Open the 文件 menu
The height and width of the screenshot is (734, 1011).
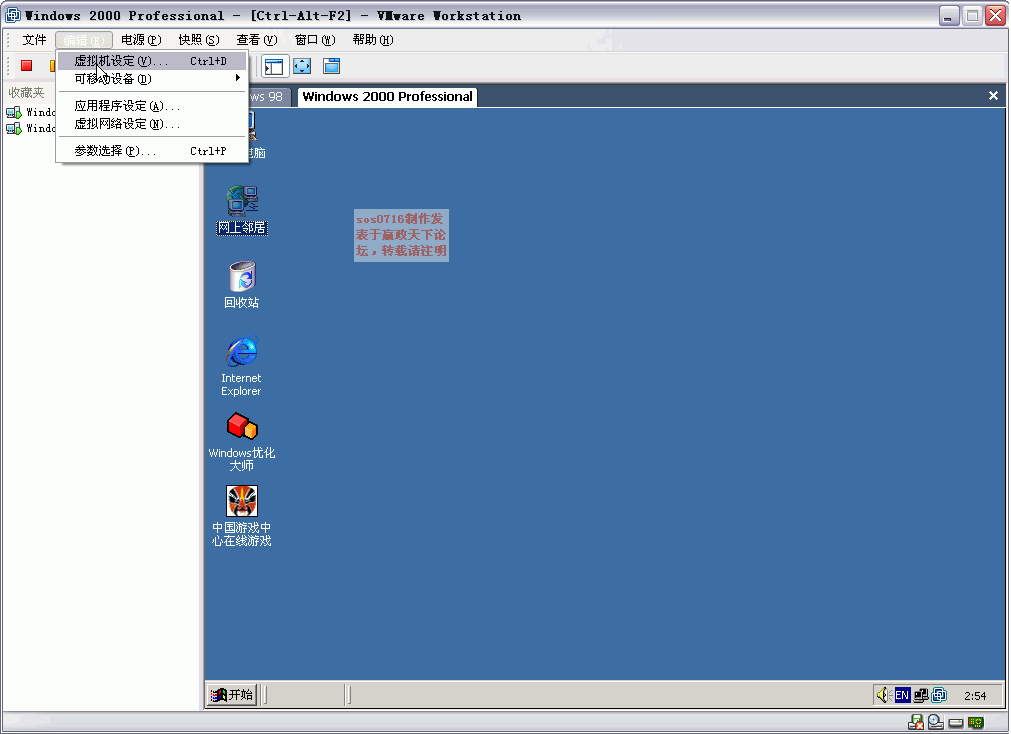(34, 40)
